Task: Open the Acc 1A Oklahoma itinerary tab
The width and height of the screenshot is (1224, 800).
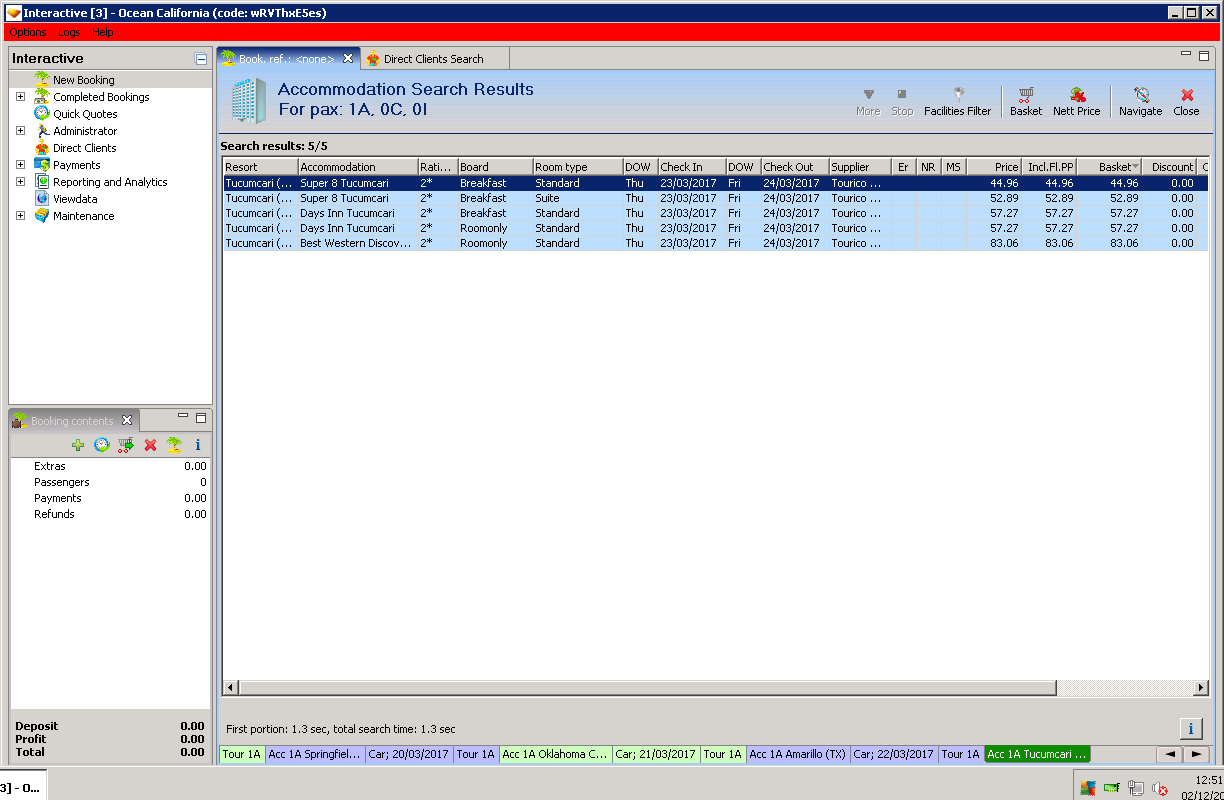Action: pyautogui.click(x=555, y=754)
